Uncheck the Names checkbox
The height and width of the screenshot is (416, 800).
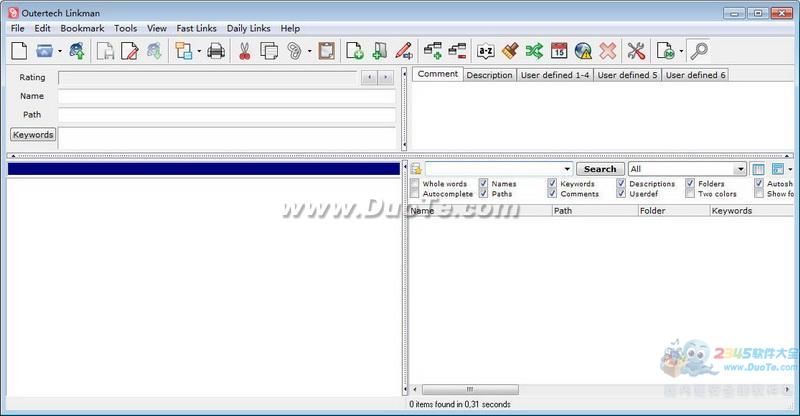(483, 183)
